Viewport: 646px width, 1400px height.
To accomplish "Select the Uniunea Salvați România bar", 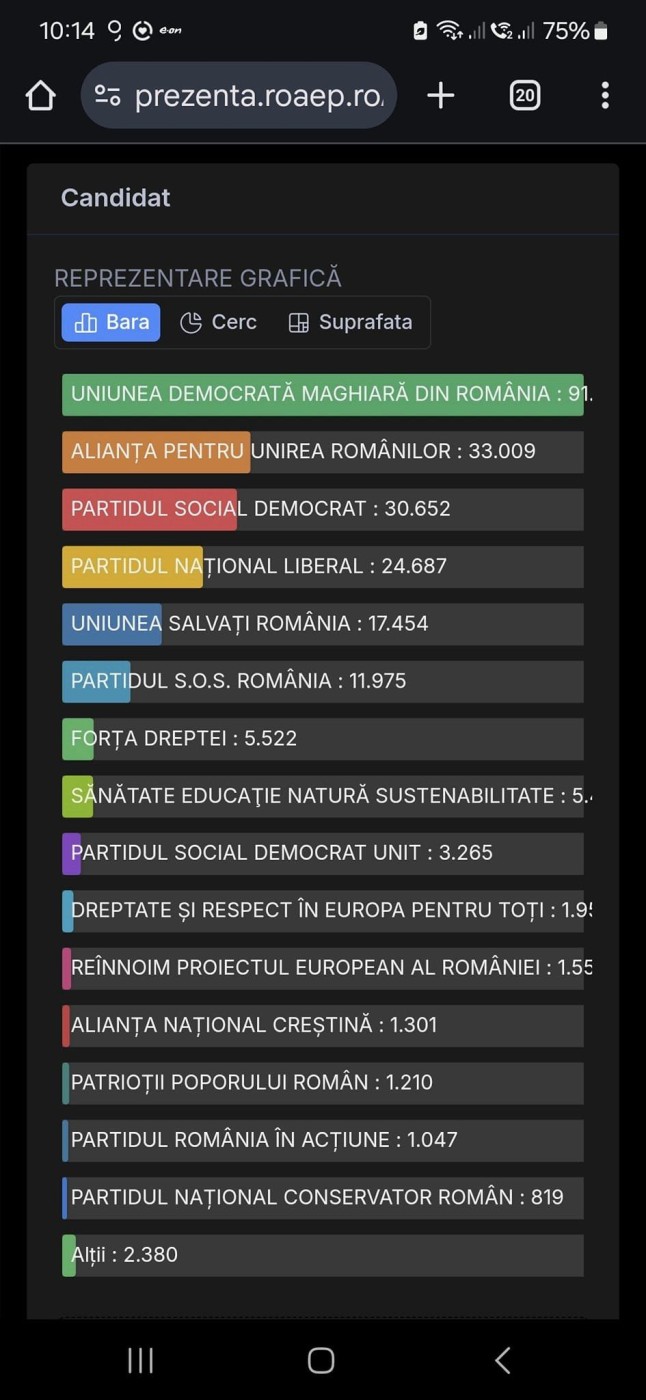I will point(112,624).
